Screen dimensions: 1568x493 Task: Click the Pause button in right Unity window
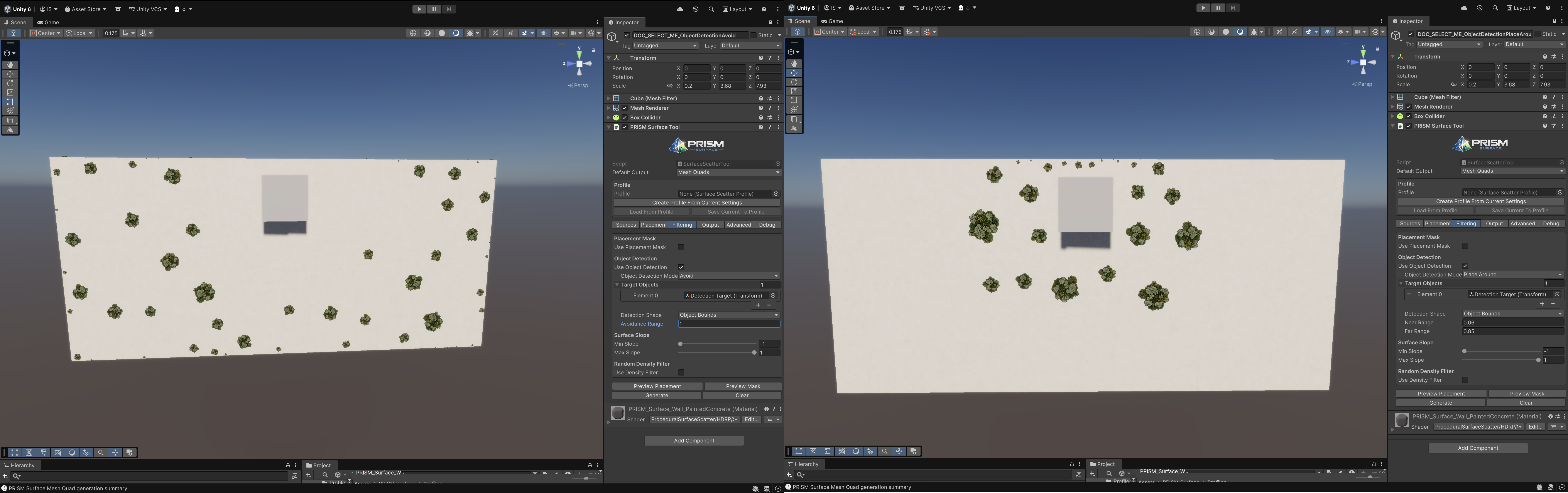coord(1218,8)
